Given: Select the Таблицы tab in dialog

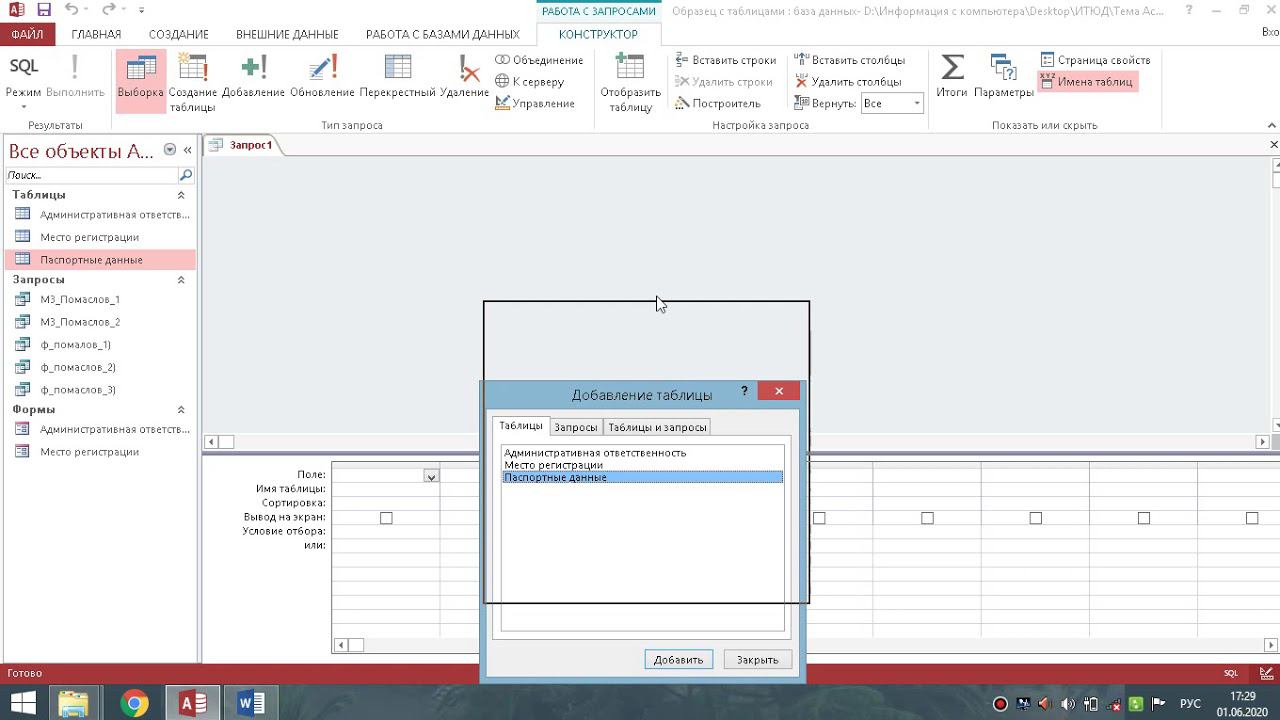Looking at the screenshot, I should (x=521, y=426).
